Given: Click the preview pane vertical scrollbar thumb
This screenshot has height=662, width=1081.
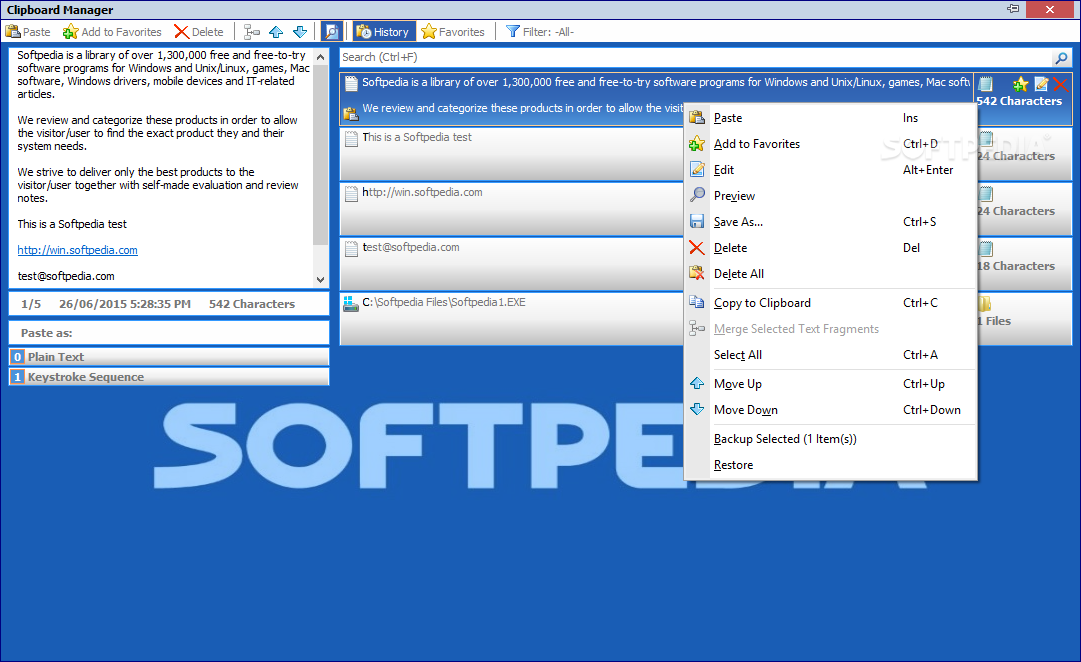Looking at the screenshot, I should pos(321,155).
